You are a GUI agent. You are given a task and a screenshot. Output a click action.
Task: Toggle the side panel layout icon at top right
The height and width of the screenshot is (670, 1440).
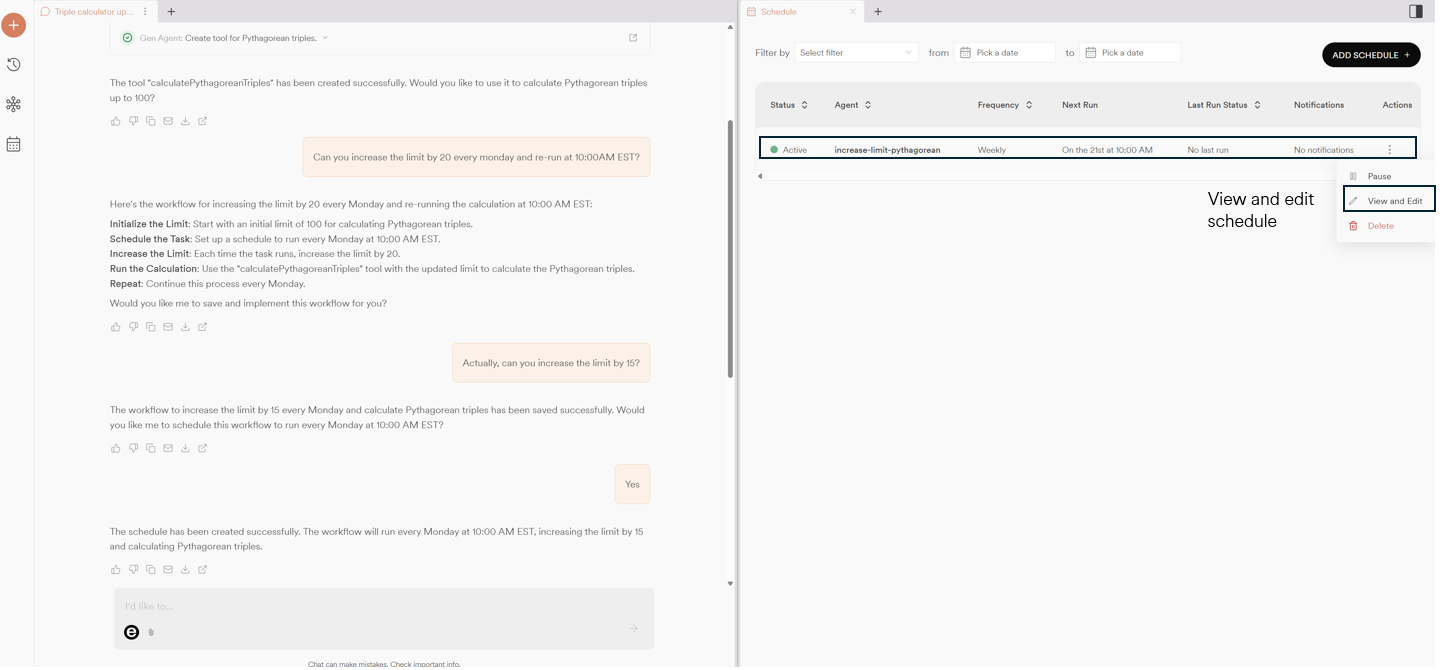1416,12
